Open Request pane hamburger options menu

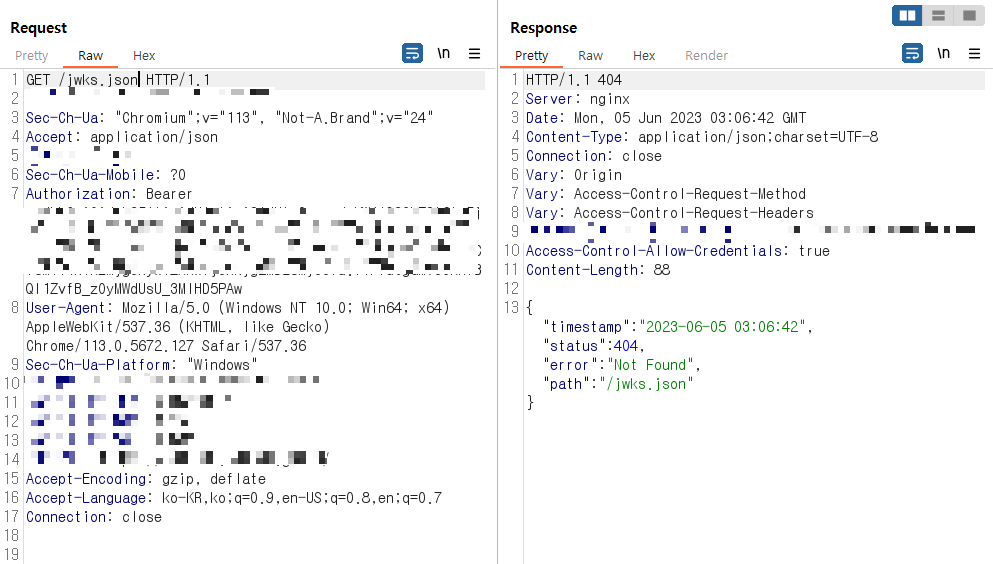[x=474, y=53]
